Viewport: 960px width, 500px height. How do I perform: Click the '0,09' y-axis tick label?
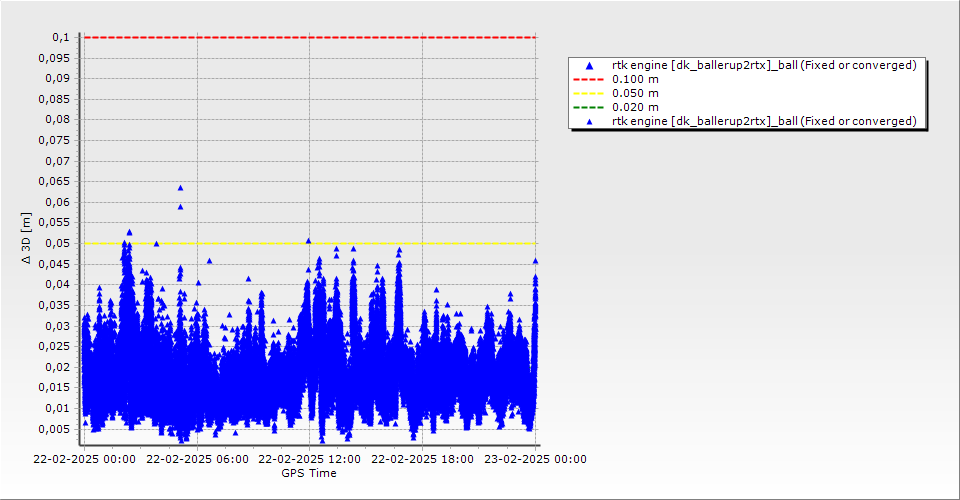click(x=58, y=78)
